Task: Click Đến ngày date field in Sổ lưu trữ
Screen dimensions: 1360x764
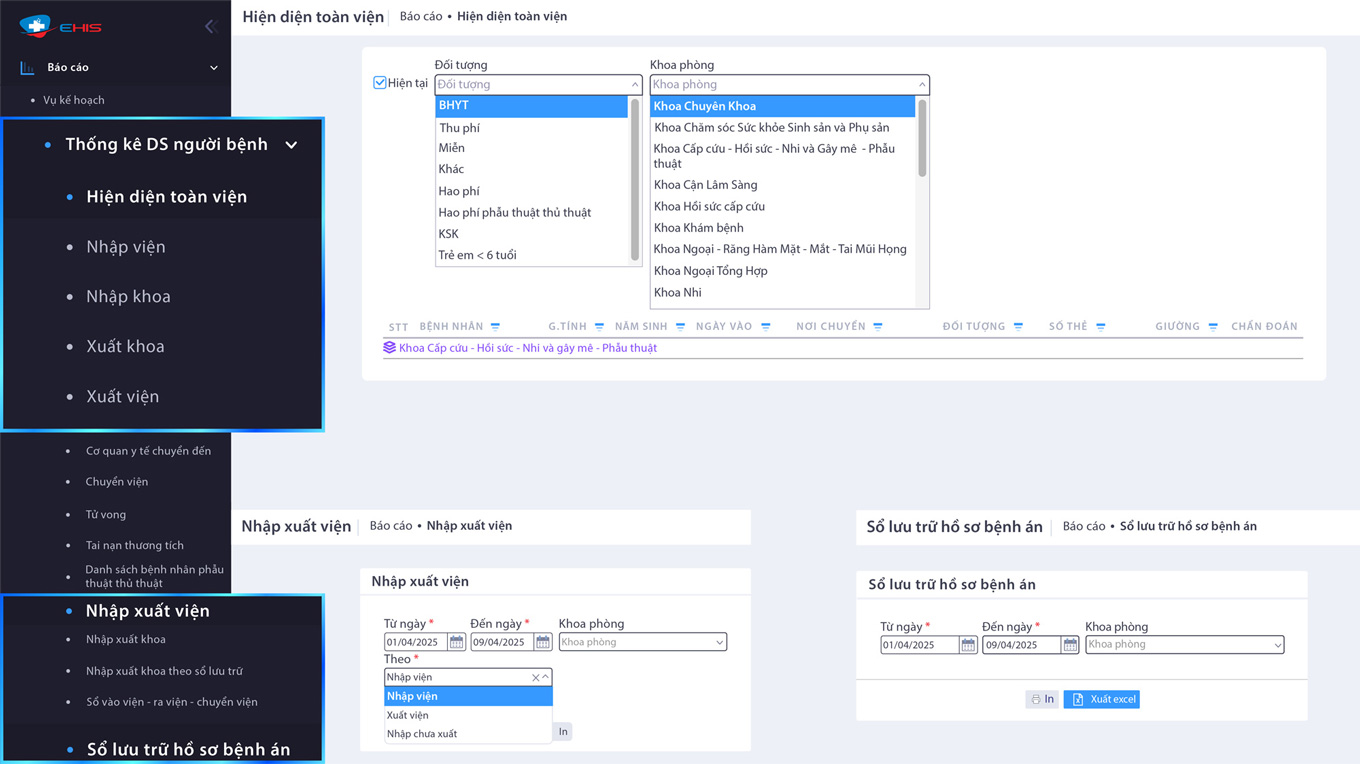Action: pos(1021,645)
